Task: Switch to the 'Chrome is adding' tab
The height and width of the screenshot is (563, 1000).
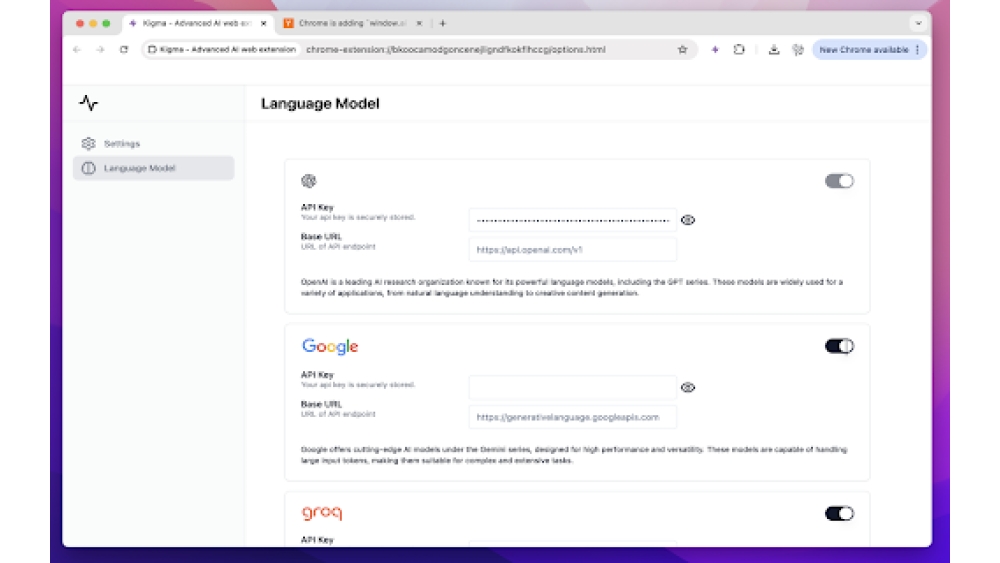Action: click(352, 23)
